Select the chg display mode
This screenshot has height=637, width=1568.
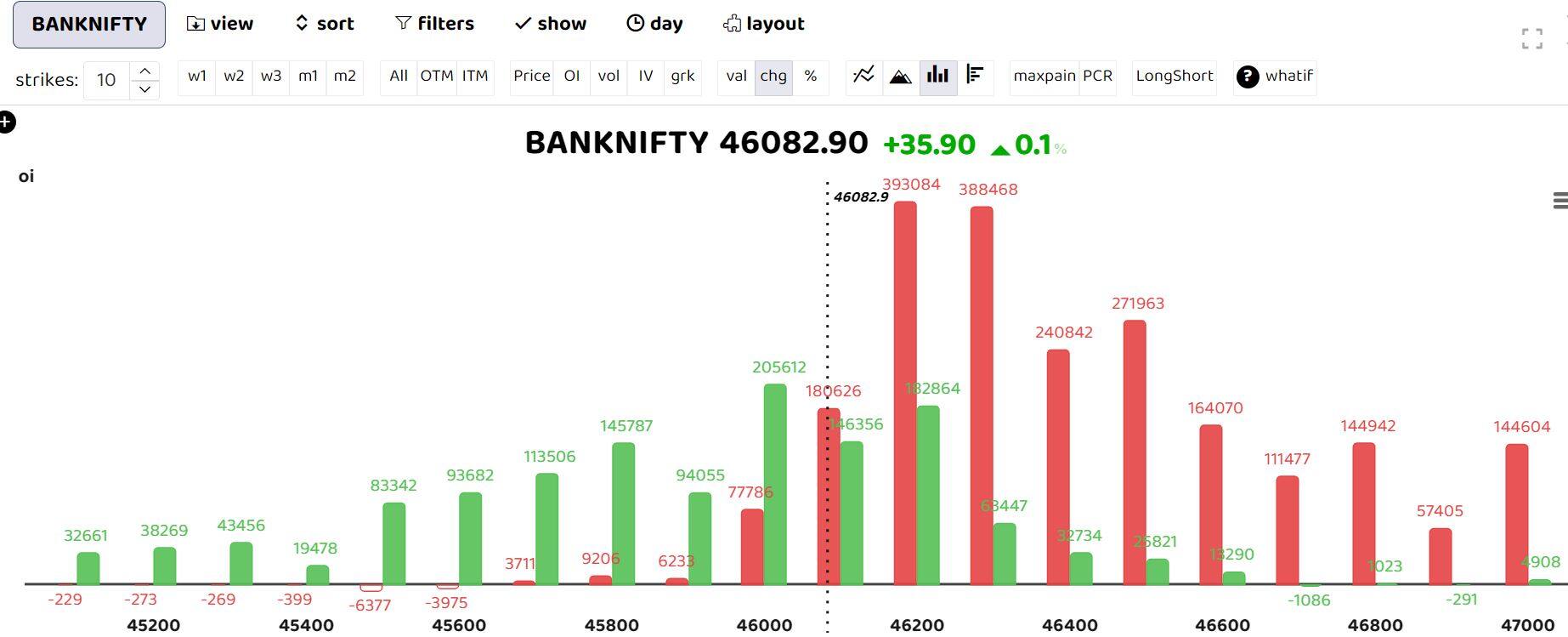click(773, 77)
